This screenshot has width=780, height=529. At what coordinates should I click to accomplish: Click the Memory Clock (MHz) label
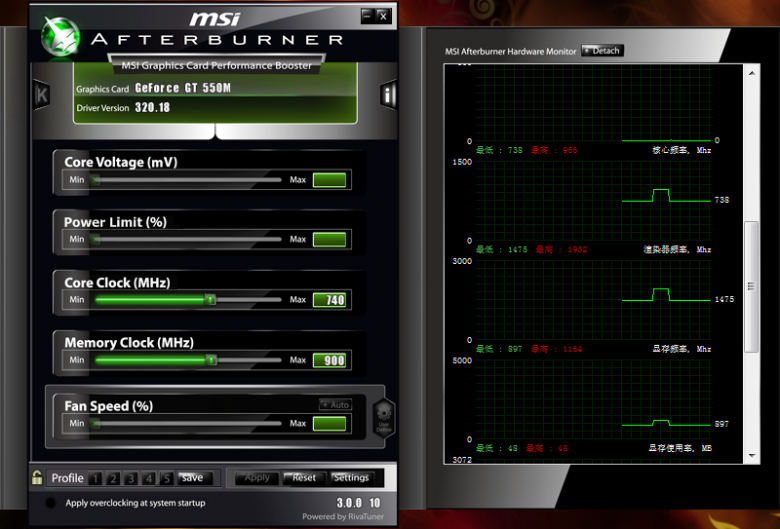tap(129, 342)
